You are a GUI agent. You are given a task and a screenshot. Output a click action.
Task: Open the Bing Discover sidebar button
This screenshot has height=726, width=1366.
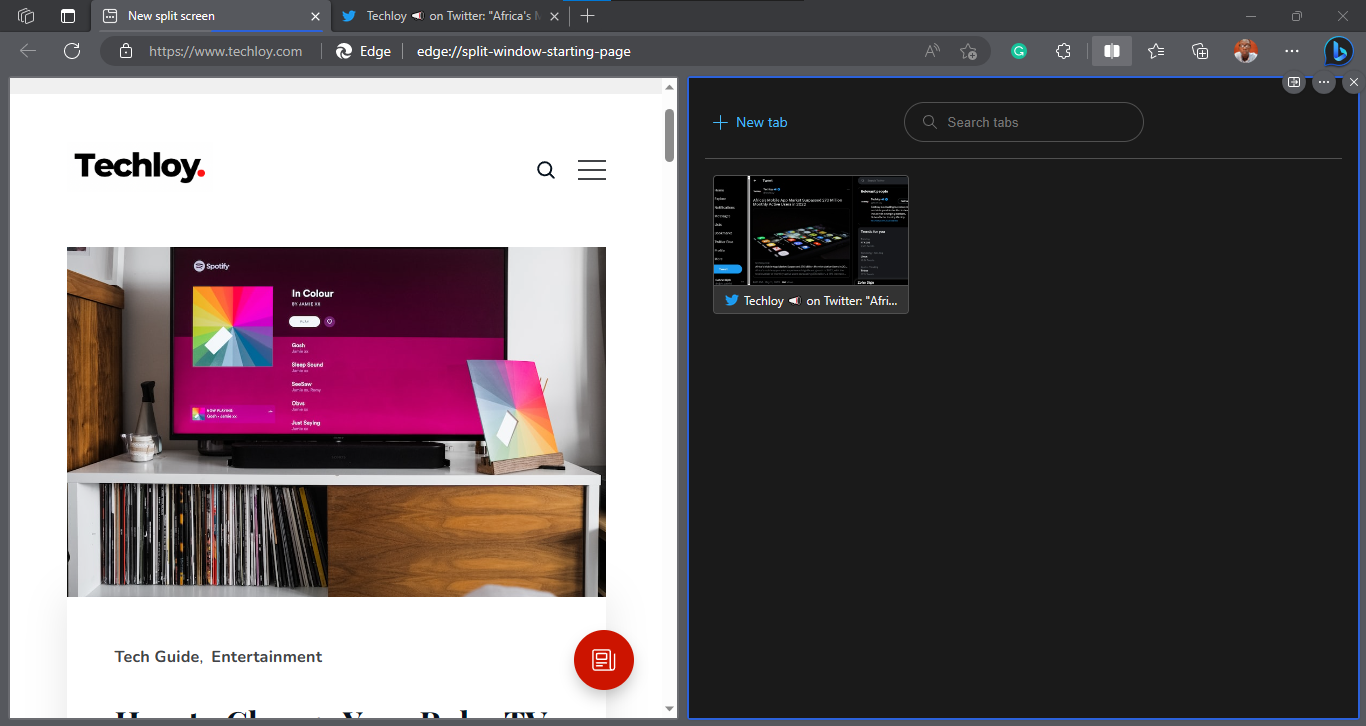point(1339,51)
